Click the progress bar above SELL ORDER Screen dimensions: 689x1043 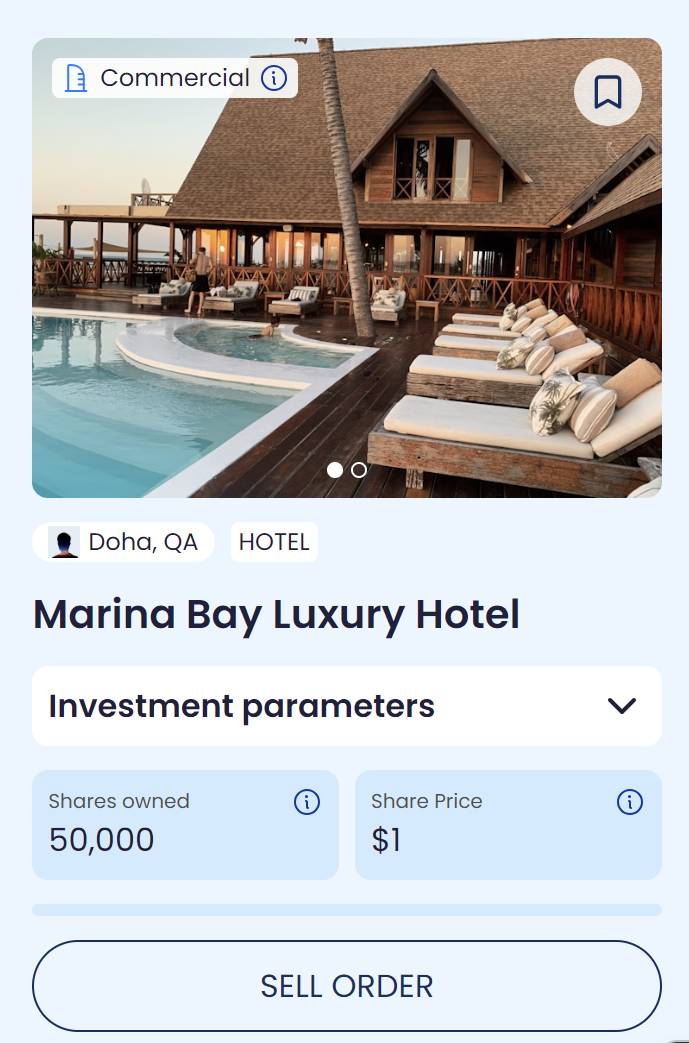coord(346,910)
